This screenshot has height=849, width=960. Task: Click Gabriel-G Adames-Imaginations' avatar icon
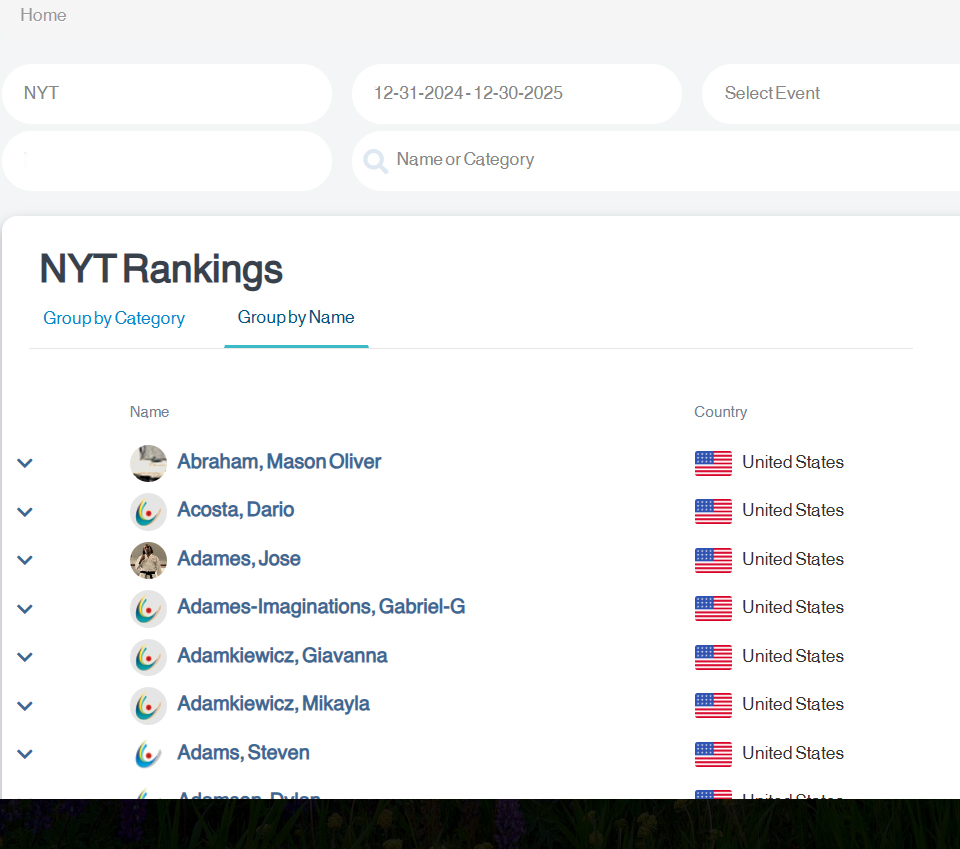click(x=148, y=608)
